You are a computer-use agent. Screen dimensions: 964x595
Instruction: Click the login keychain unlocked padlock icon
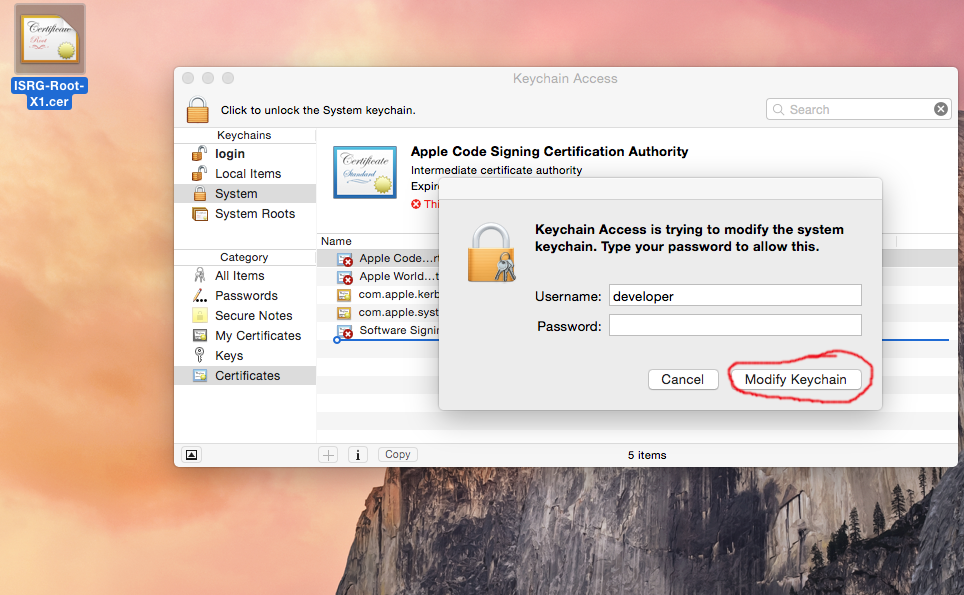tap(199, 153)
